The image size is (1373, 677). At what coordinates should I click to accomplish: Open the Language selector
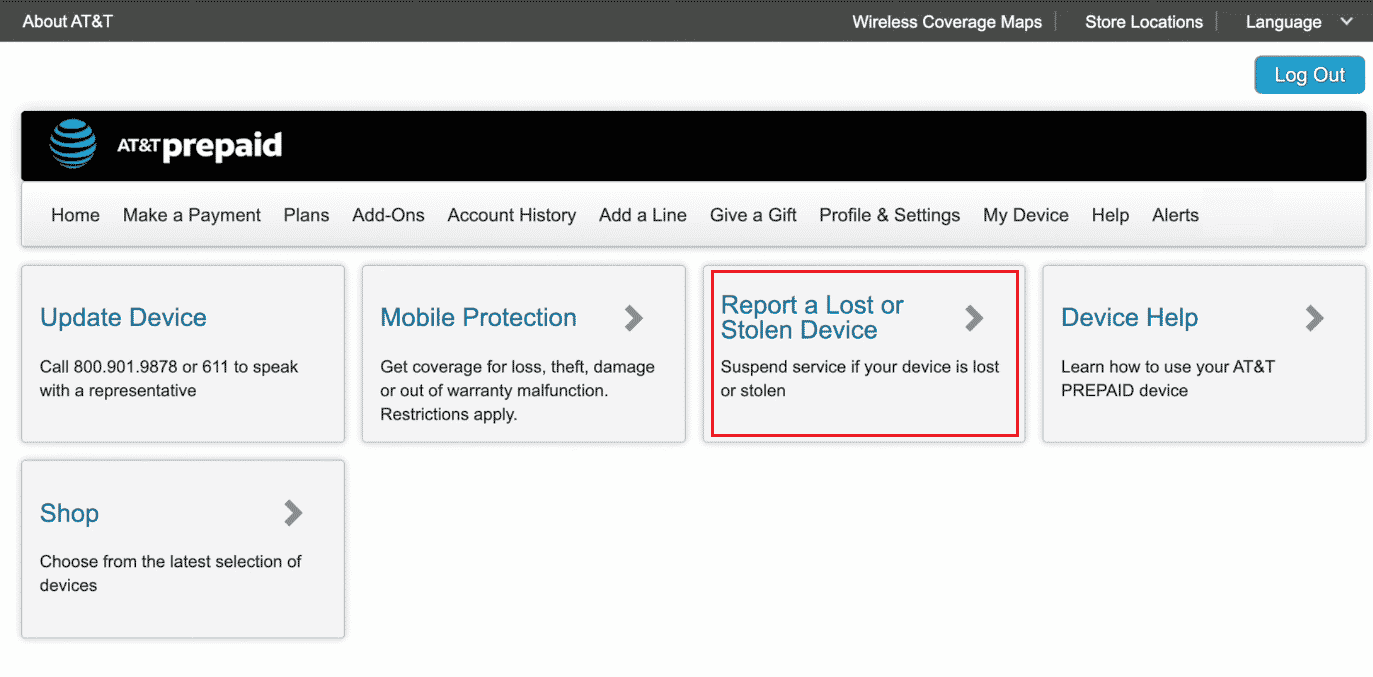[1297, 22]
